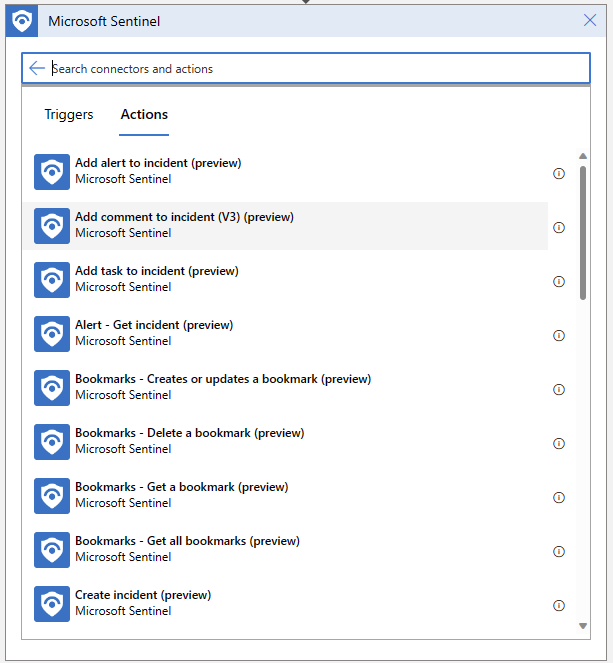Show info for Create incident

[x=559, y=605]
